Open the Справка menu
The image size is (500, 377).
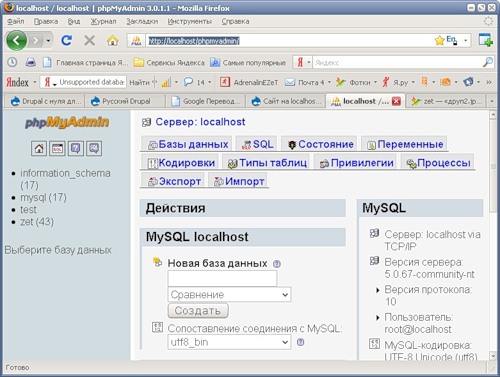tap(236, 21)
